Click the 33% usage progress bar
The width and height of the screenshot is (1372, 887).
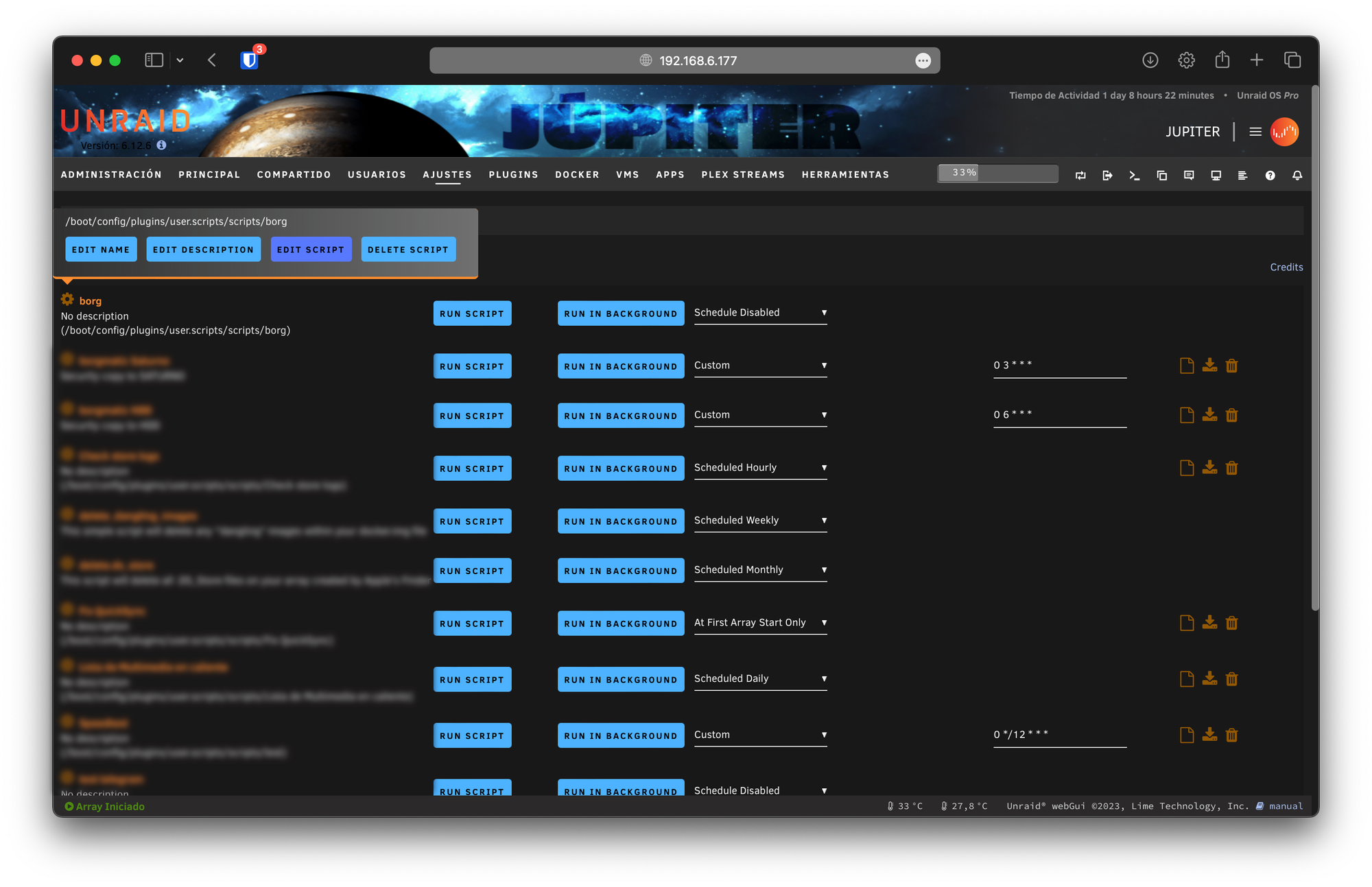pos(997,173)
